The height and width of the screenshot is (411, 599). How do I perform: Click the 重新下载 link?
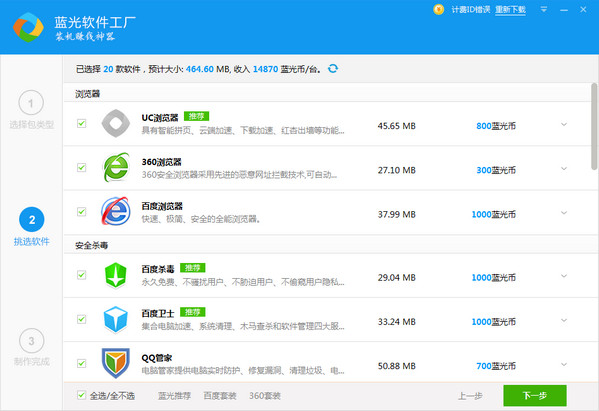[x=510, y=10]
